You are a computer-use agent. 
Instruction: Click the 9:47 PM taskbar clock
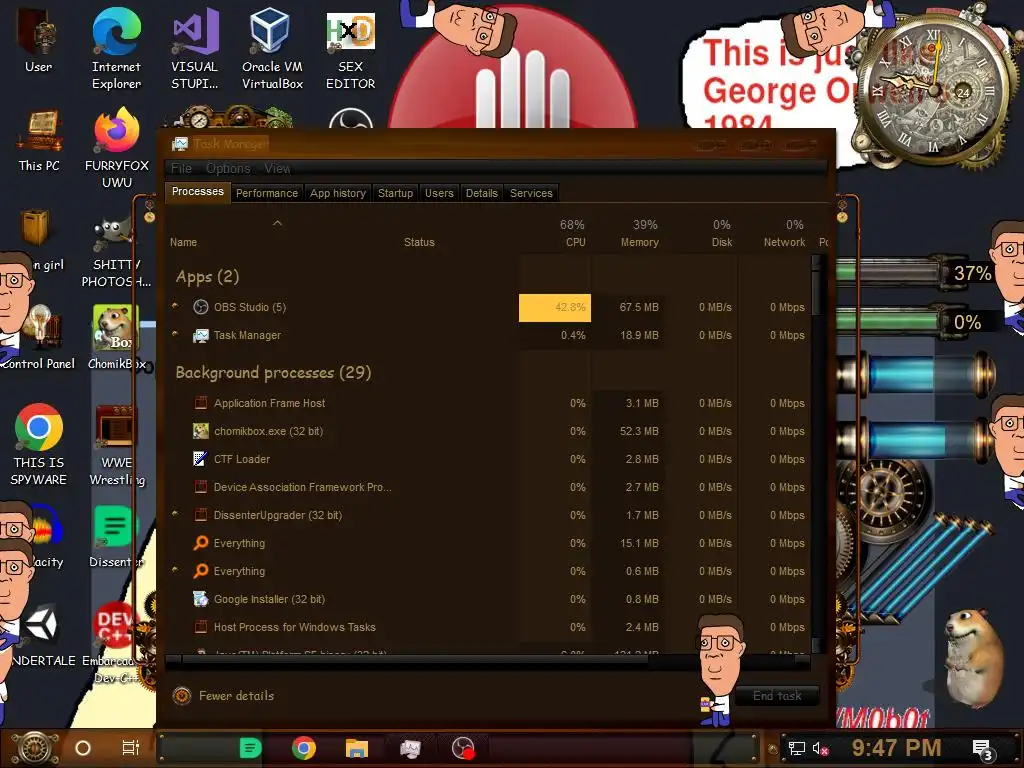pyautogui.click(x=896, y=748)
